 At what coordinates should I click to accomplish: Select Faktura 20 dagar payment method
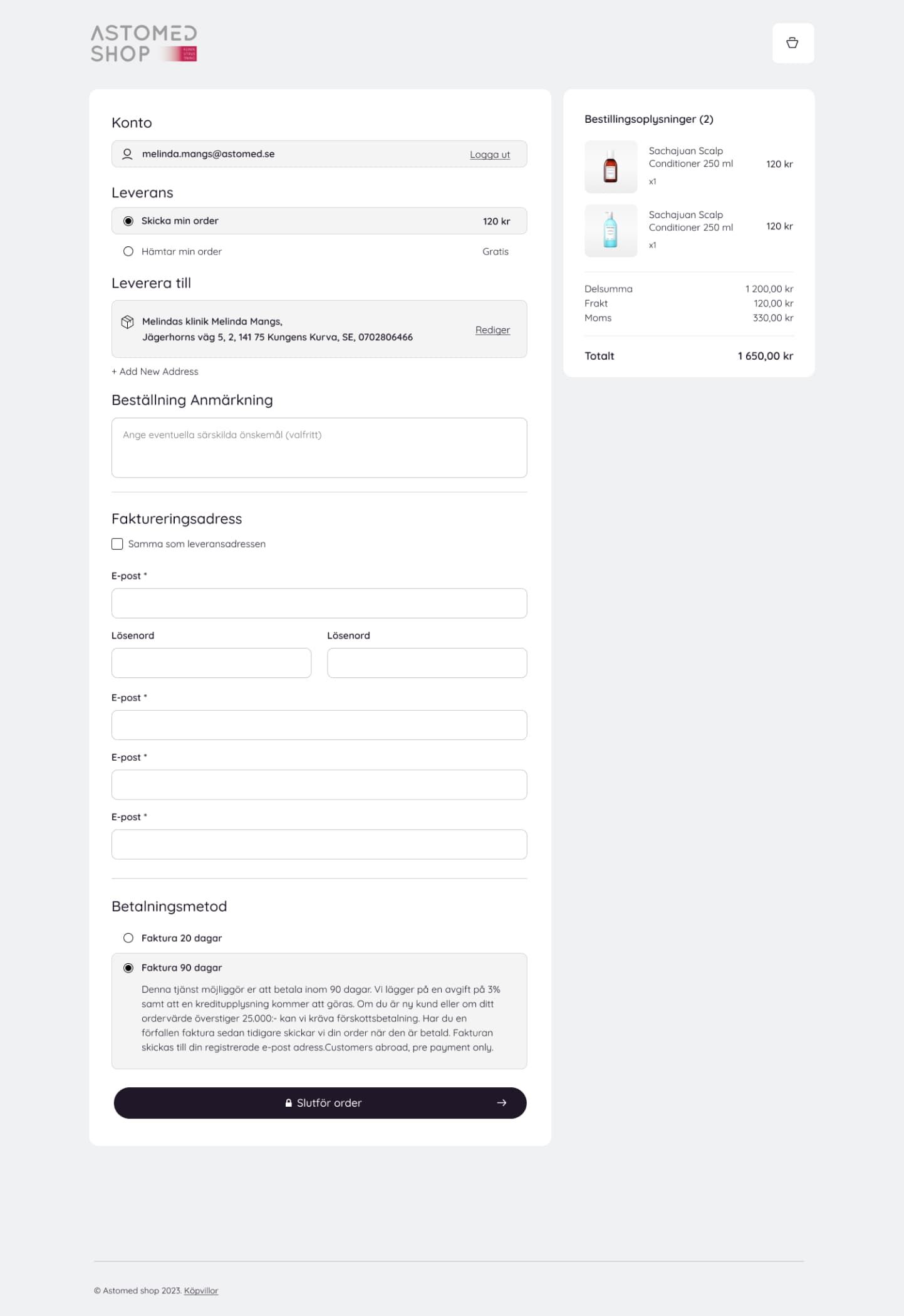tap(128, 938)
